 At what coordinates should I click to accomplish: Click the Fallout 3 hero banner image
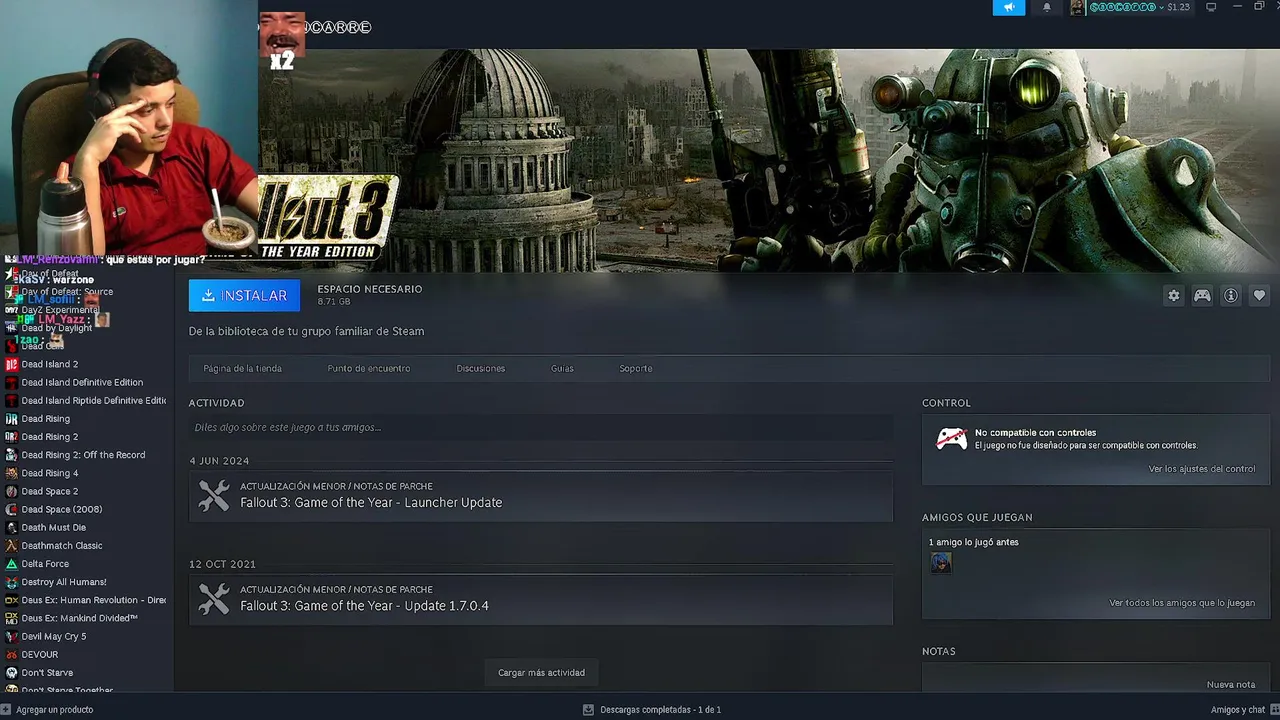769,160
